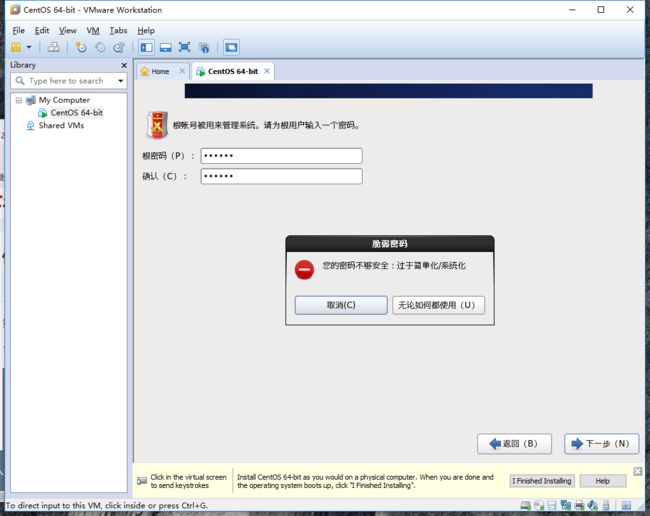
Task: Click the 下一步 (N) next button
Action: [601, 444]
